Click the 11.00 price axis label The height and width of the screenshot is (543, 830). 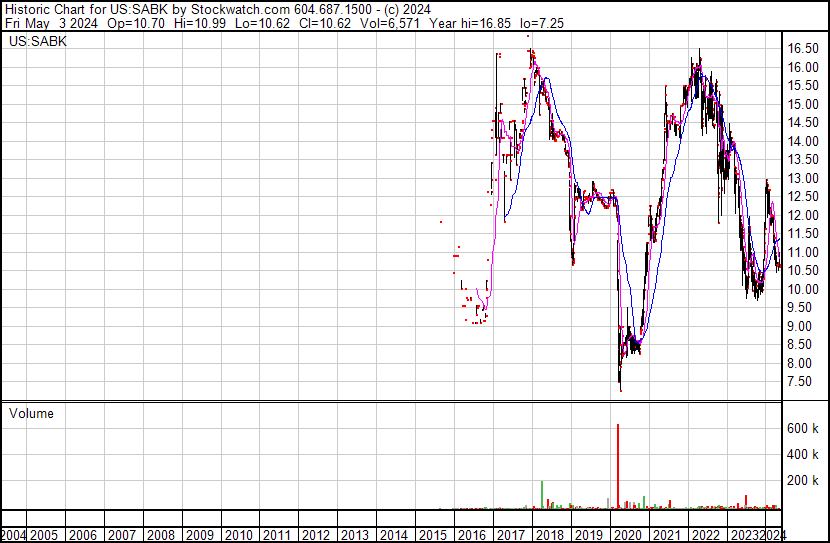point(803,252)
